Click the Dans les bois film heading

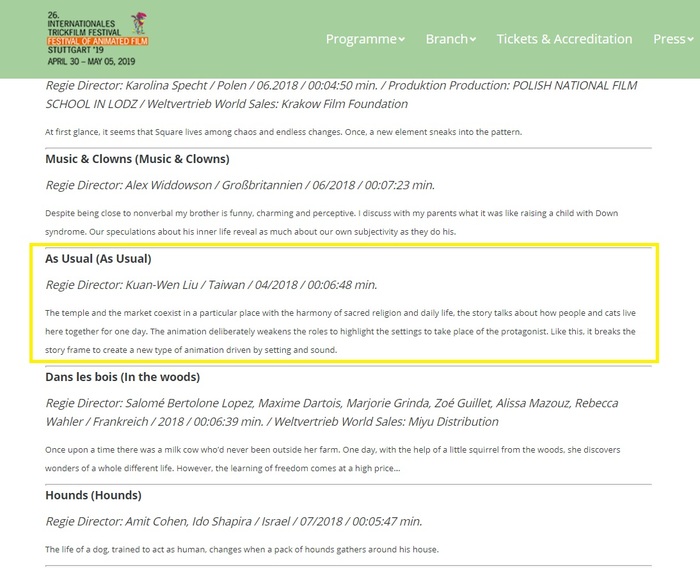[x=122, y=377]
